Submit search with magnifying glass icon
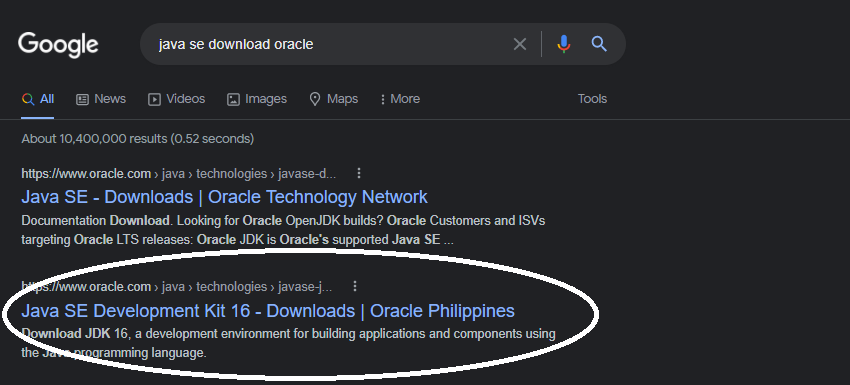 click(x=598, y=44)
